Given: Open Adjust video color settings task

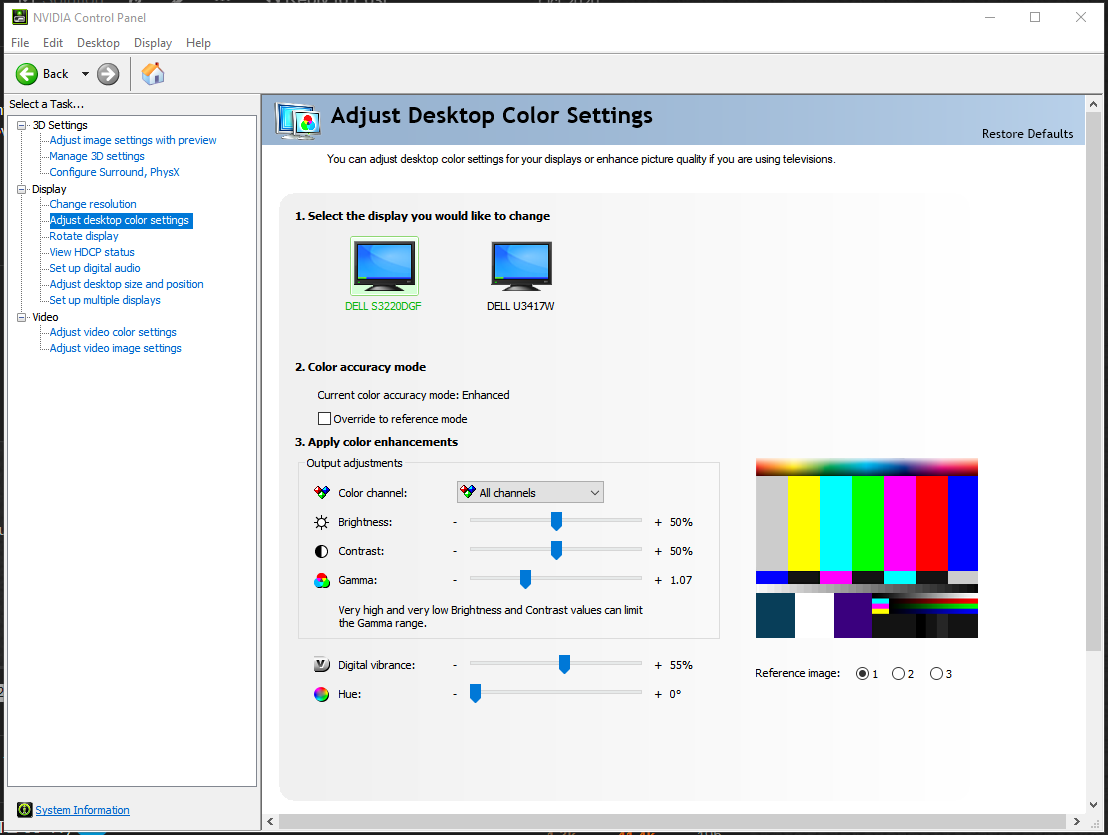Looking at the screenshot, I should [113, 332].
